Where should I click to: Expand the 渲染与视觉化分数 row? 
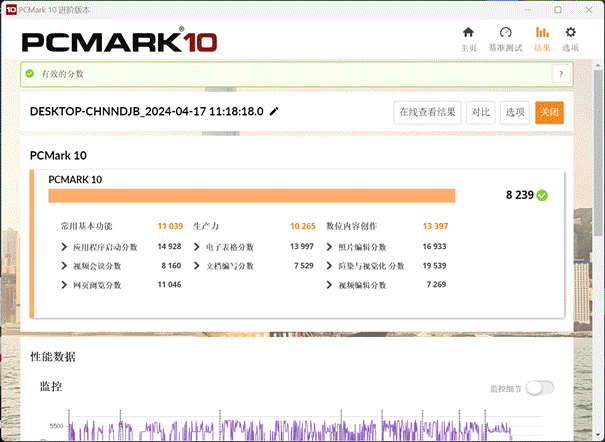(331, 266)
